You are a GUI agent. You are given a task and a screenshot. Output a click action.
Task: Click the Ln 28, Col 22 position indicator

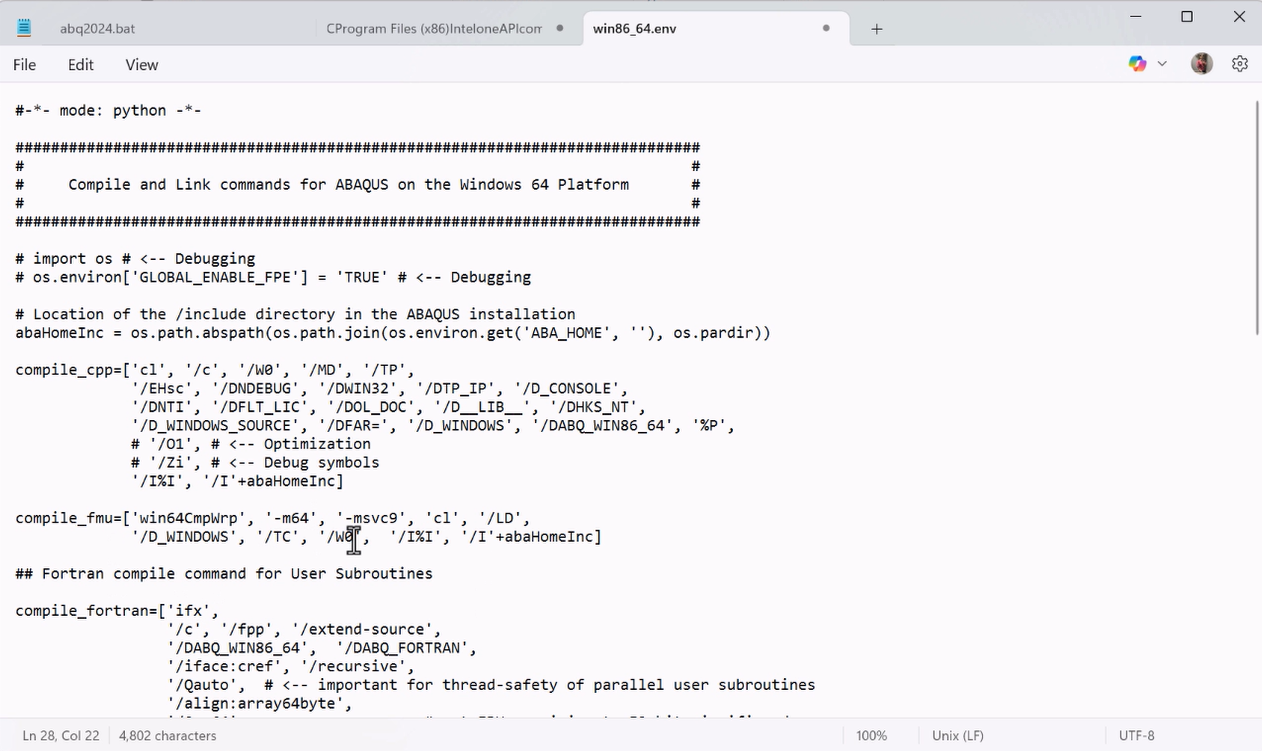click(60, 735)
